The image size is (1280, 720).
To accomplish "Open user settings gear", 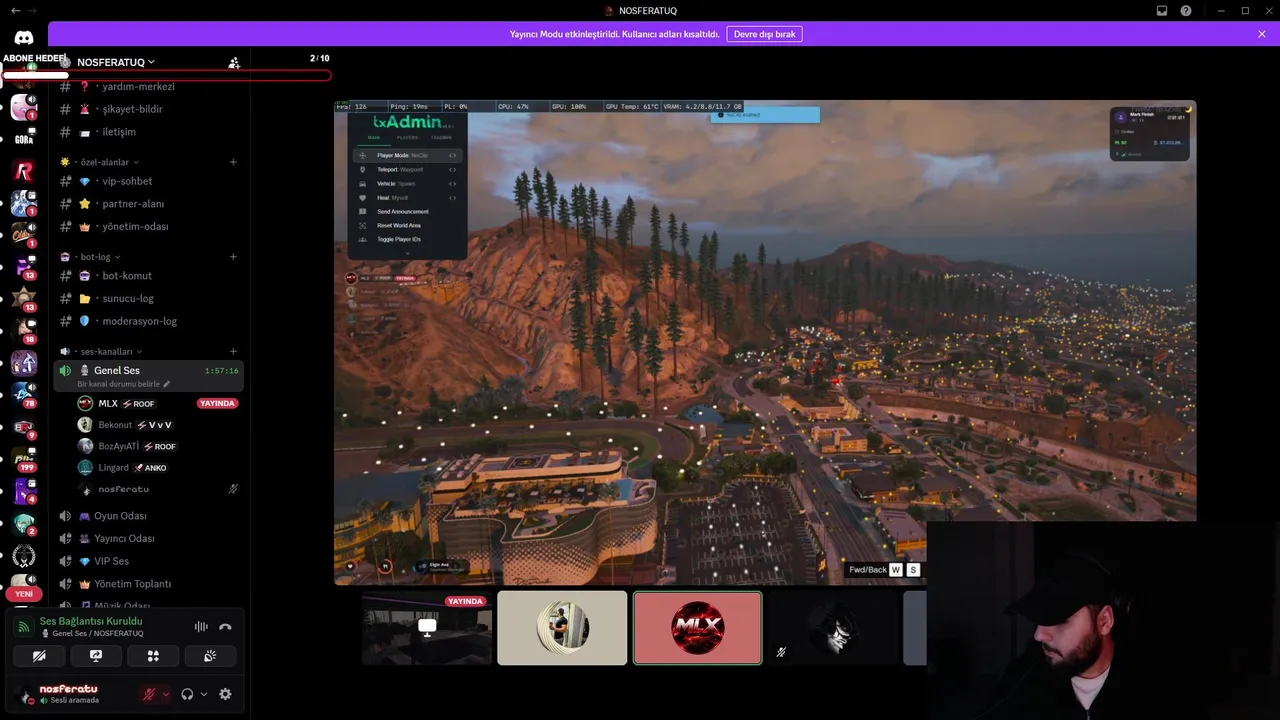I will [x=225, y=694].
